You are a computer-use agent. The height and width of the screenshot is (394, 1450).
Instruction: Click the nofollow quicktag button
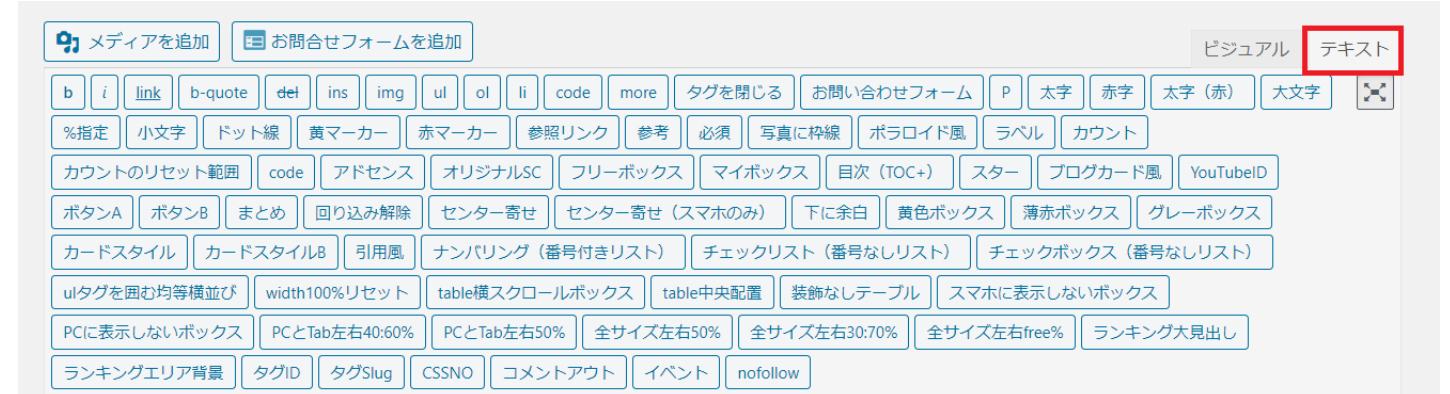(768, 373)
